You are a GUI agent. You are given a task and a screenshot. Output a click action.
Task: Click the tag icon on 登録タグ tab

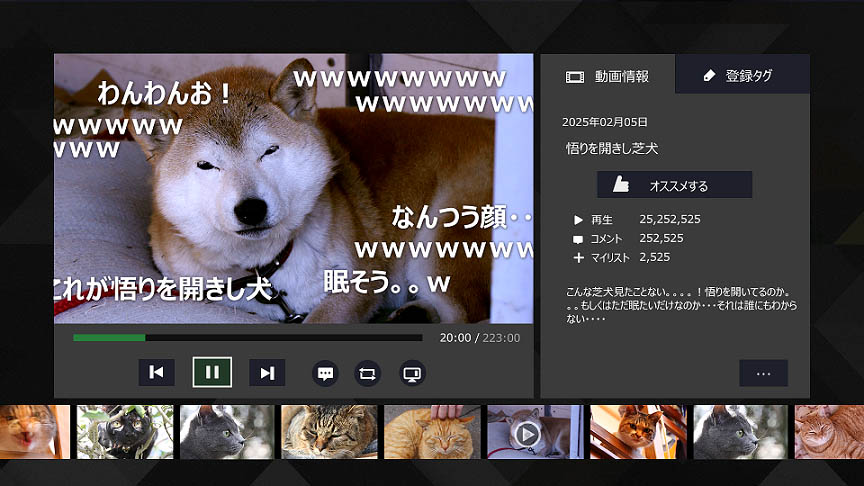710,75
